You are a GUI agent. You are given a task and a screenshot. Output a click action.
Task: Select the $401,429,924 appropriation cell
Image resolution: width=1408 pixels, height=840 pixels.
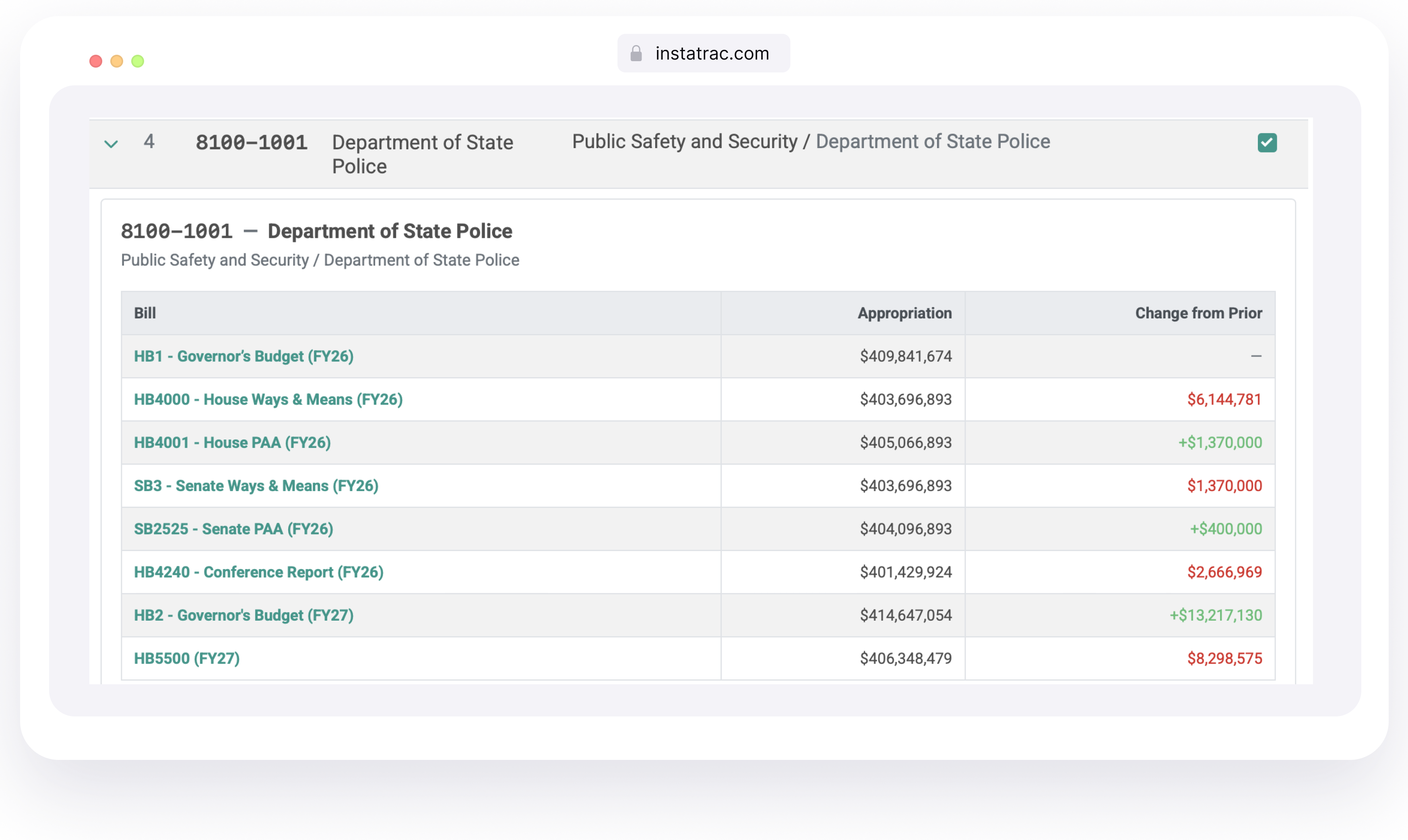[843, 572]
